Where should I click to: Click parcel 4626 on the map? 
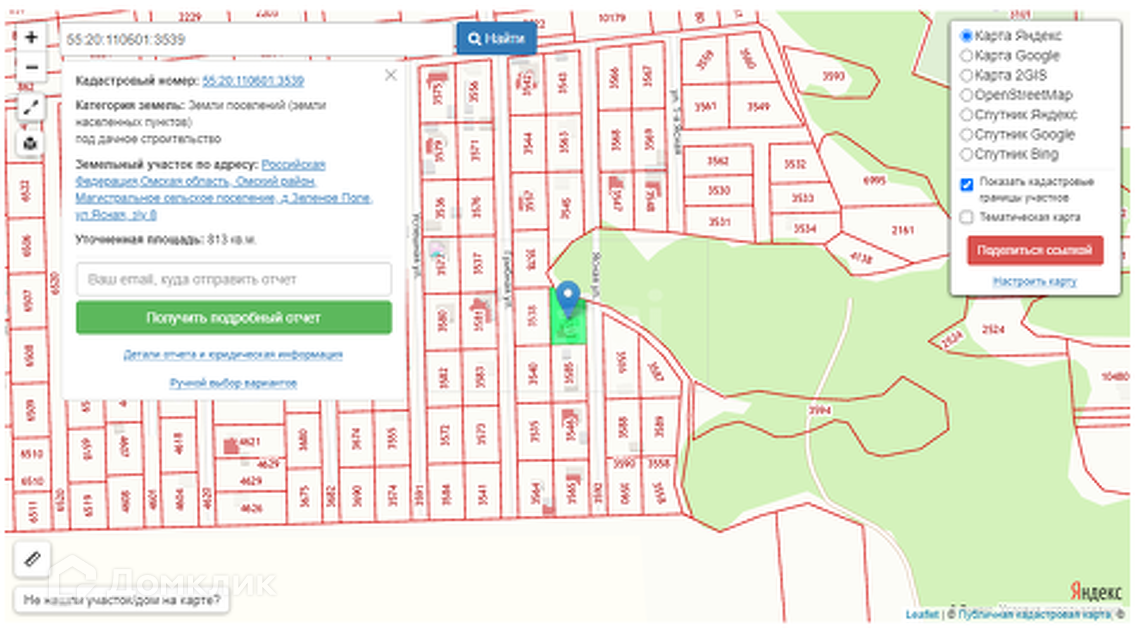click(x=251, y=507)
